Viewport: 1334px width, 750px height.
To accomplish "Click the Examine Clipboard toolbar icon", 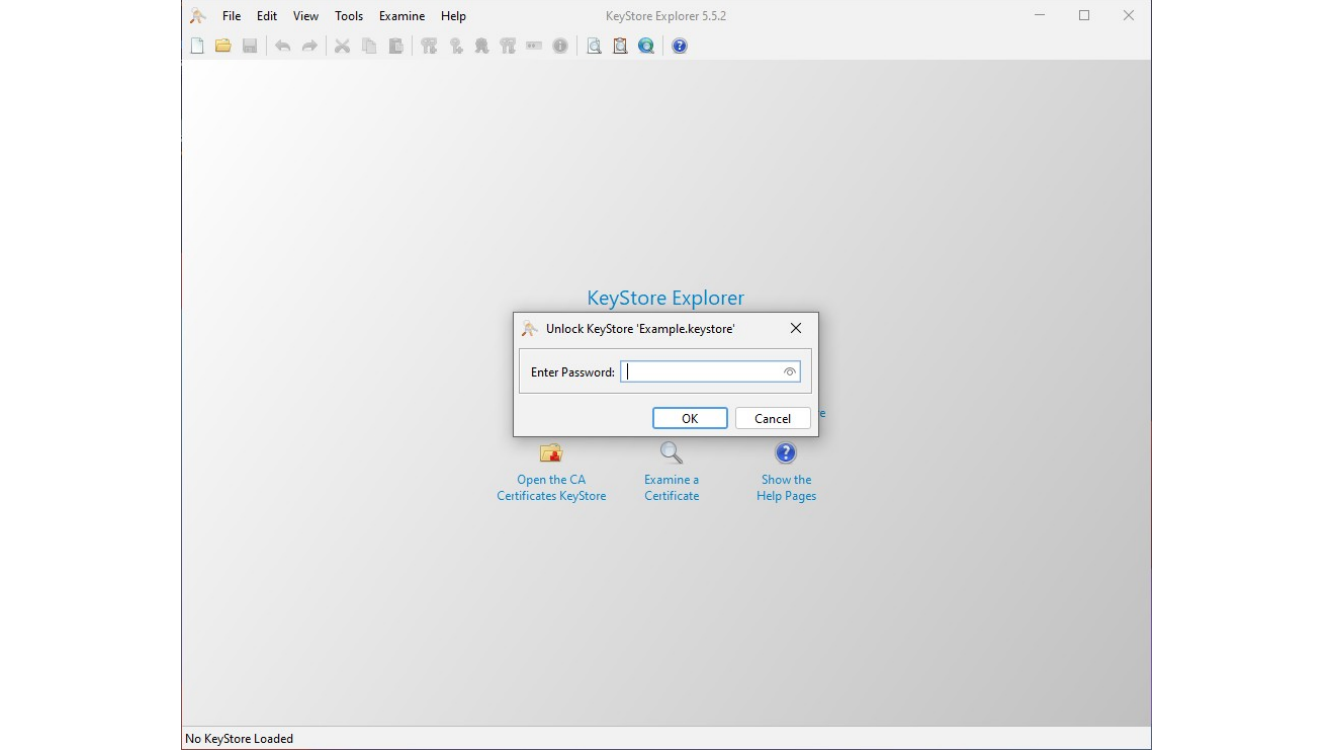I will coord(620,46).
